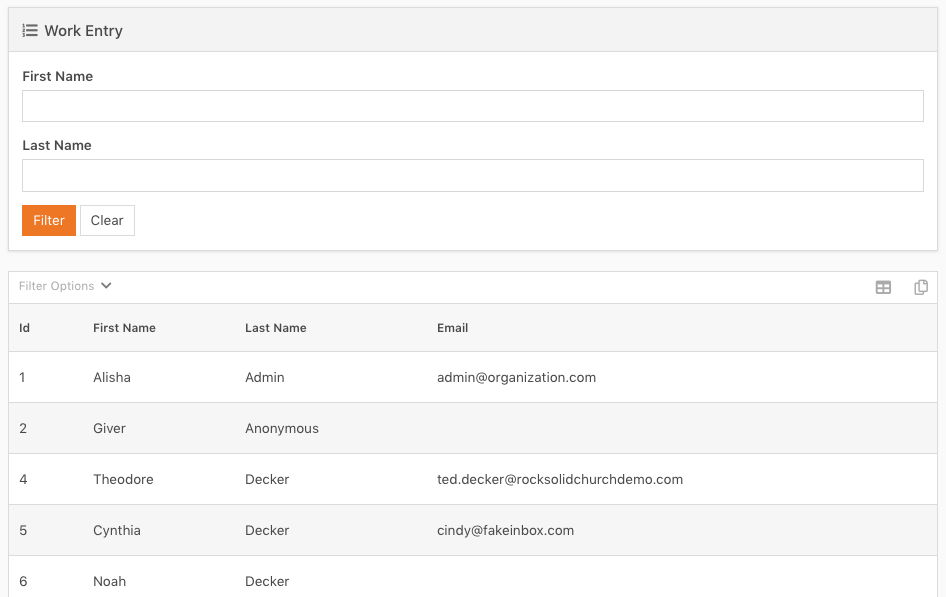Click the Work Entry list icon
This screenshot has width=946, height=597.
click(x=30, y=30)
